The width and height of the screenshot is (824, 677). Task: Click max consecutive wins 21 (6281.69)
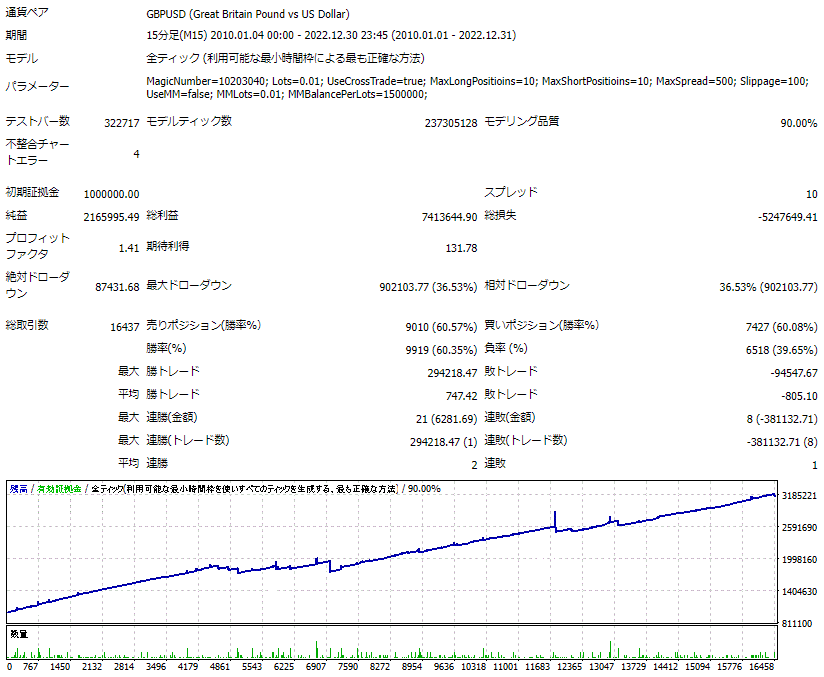(x=447, y=419)
